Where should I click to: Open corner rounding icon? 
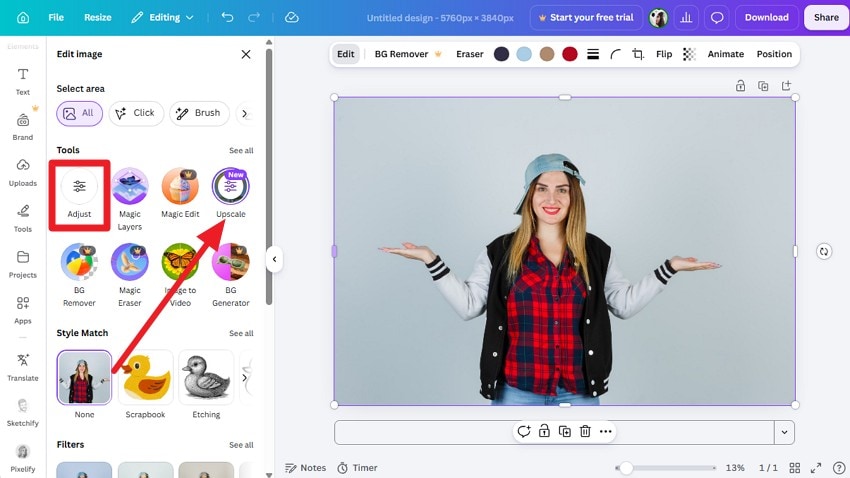[615, 54]
